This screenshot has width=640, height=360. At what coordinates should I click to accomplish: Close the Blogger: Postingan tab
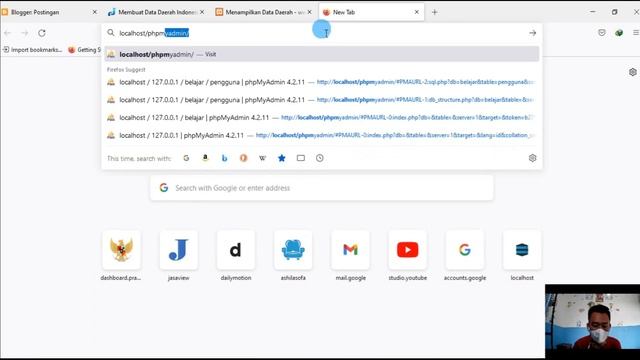tap(95, 12)
